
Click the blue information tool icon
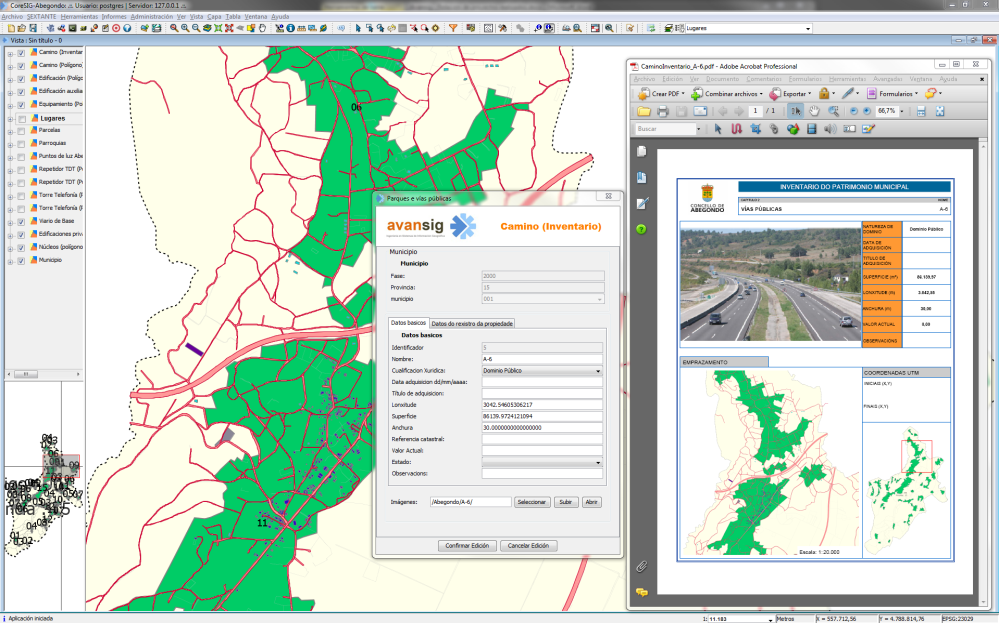(291, 28)
